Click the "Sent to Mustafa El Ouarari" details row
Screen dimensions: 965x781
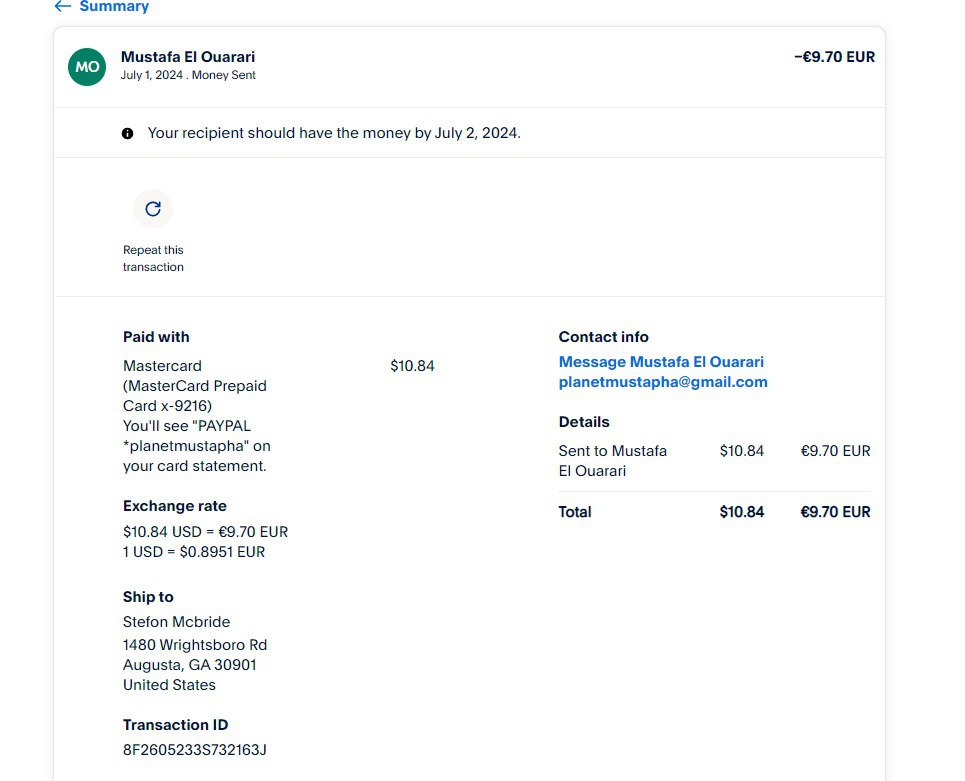(613, 461)
